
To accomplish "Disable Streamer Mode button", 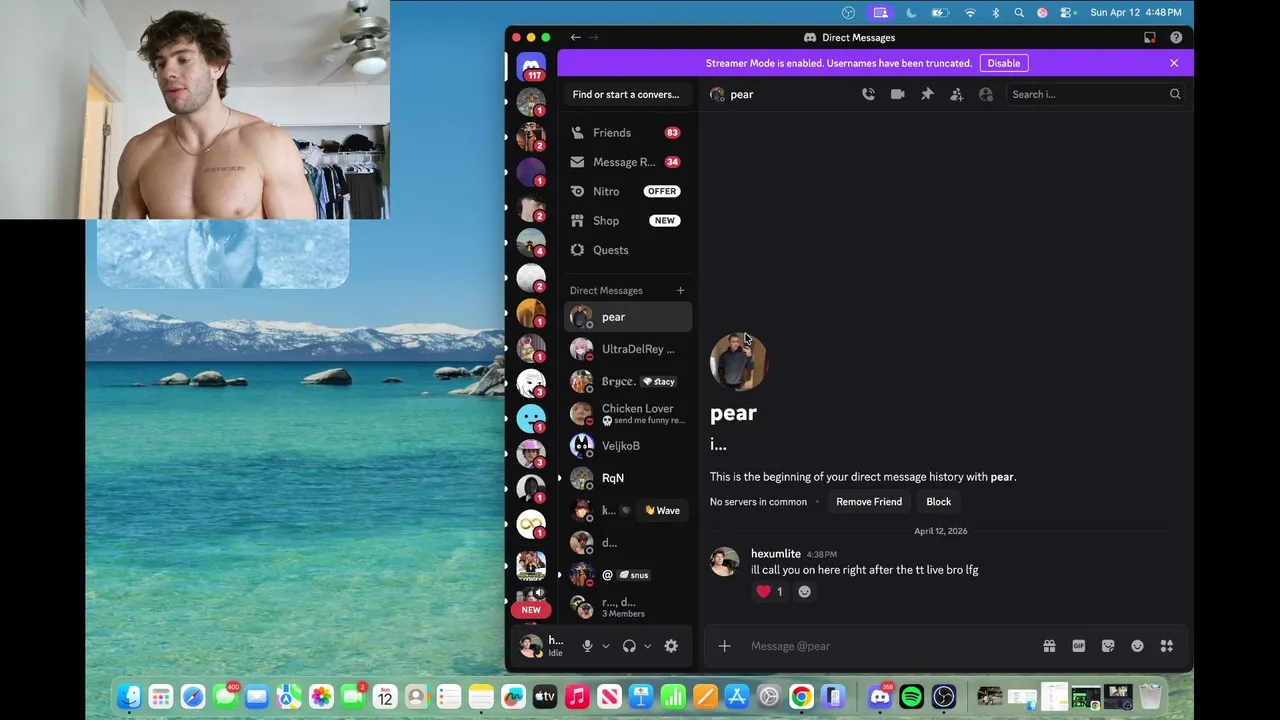I will (1004, 63).
